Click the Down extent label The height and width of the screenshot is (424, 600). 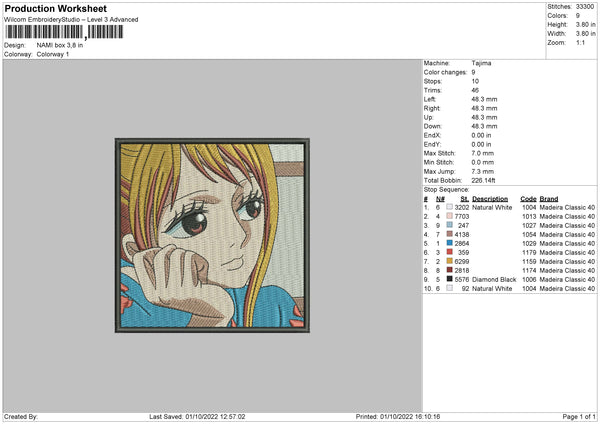[432, 126]
